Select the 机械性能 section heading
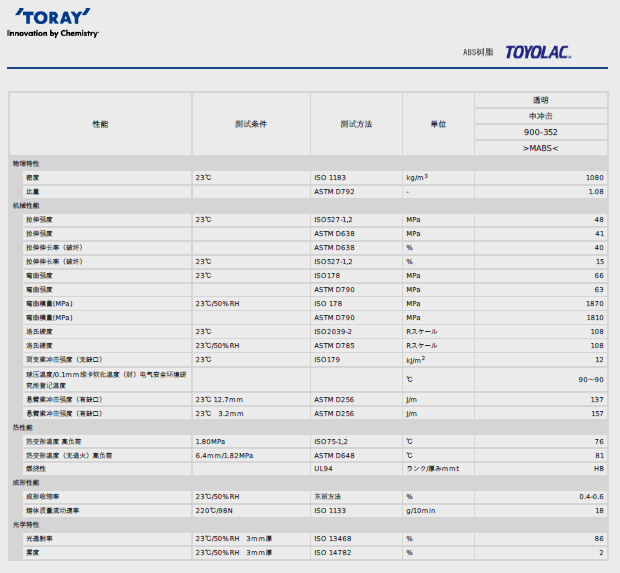This screenshot has width=620, height=573. (x=26, y=205)
